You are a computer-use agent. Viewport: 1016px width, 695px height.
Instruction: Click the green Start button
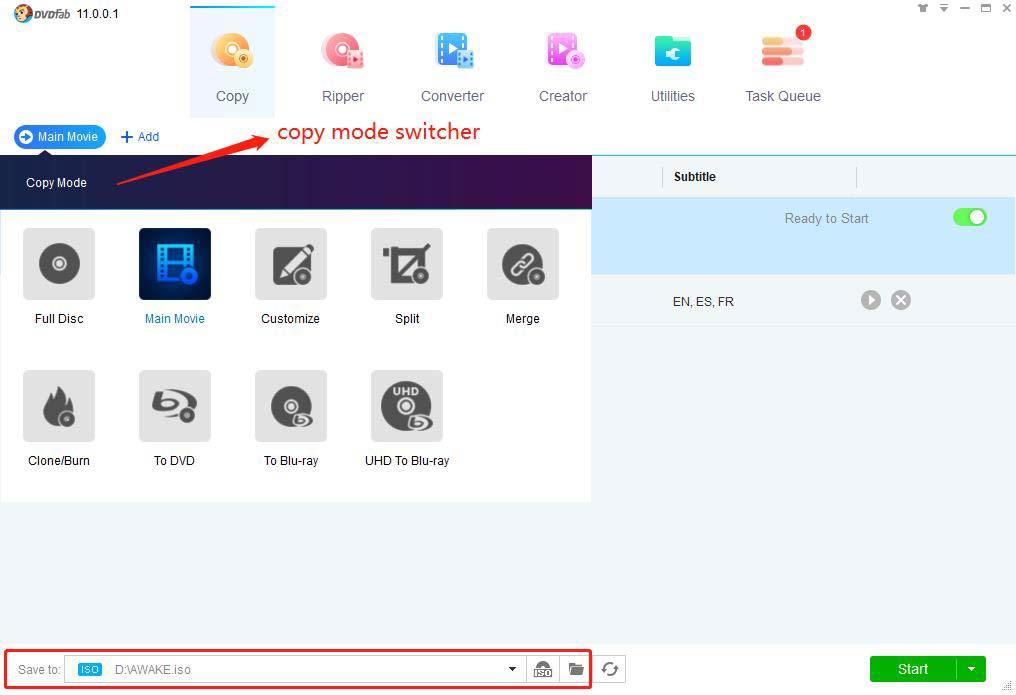pyautogui.click(x=912, y=669)
